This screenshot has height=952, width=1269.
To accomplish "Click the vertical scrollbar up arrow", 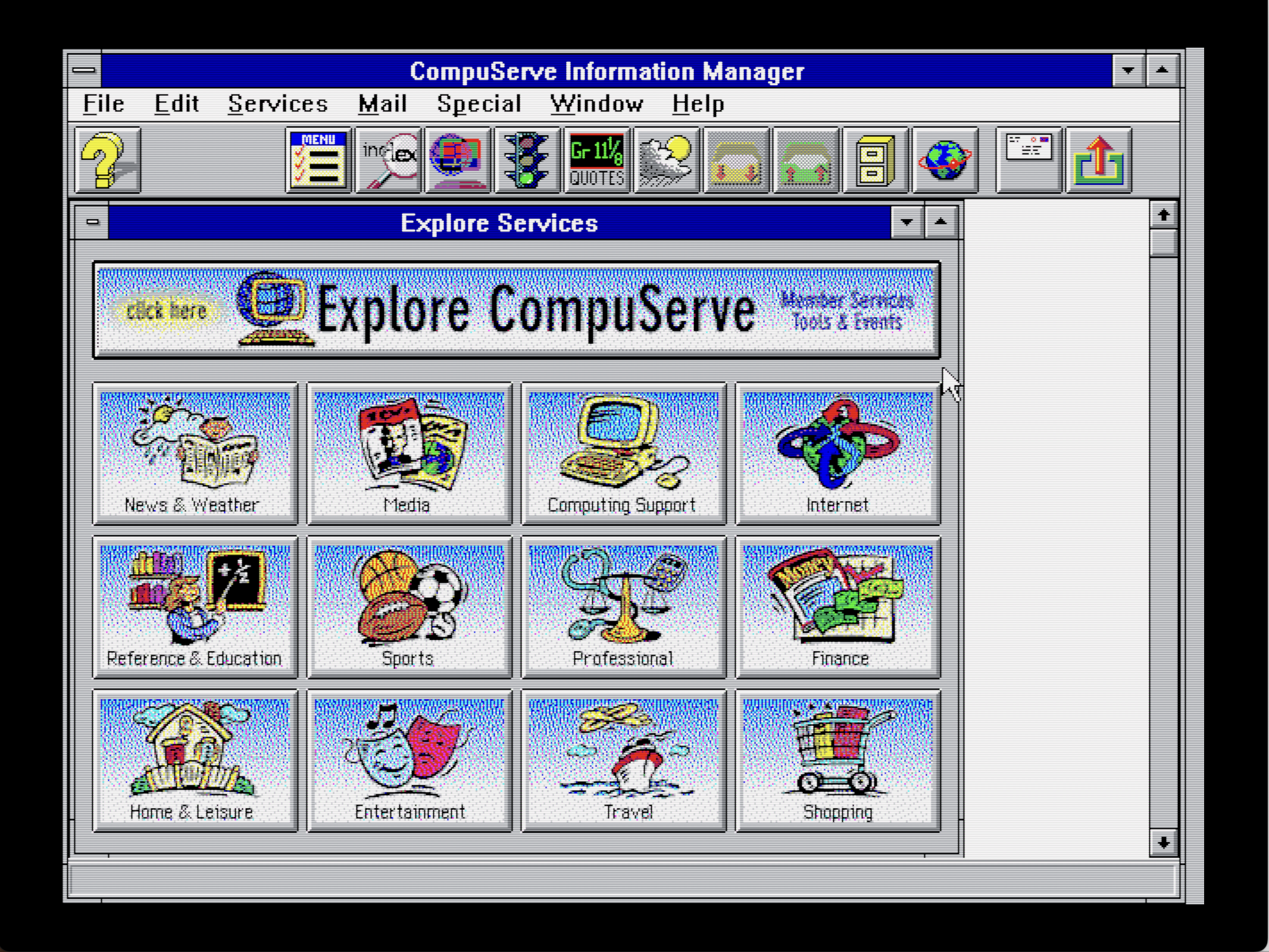I will tap(1164, 215).
